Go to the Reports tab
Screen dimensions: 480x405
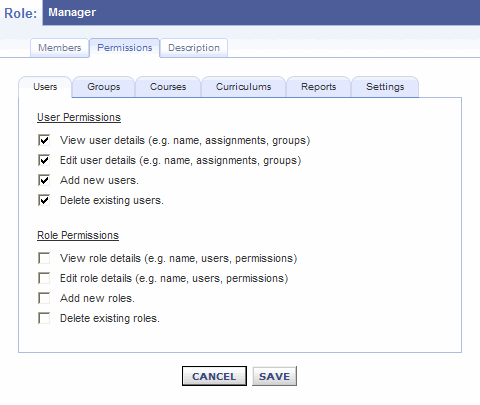[x=319, y=87]
